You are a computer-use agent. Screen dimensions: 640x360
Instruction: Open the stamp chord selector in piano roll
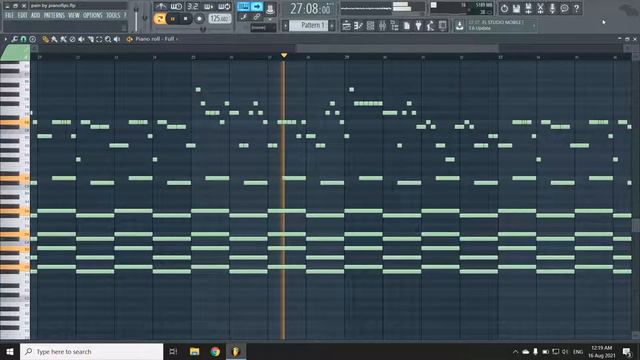tap(32, 39)
